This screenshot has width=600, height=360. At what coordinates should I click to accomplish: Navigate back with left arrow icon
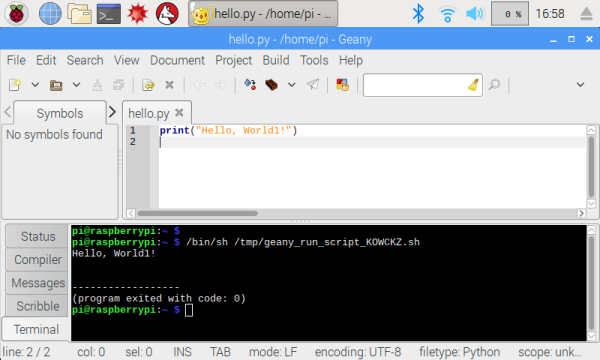tap(199, 85)
